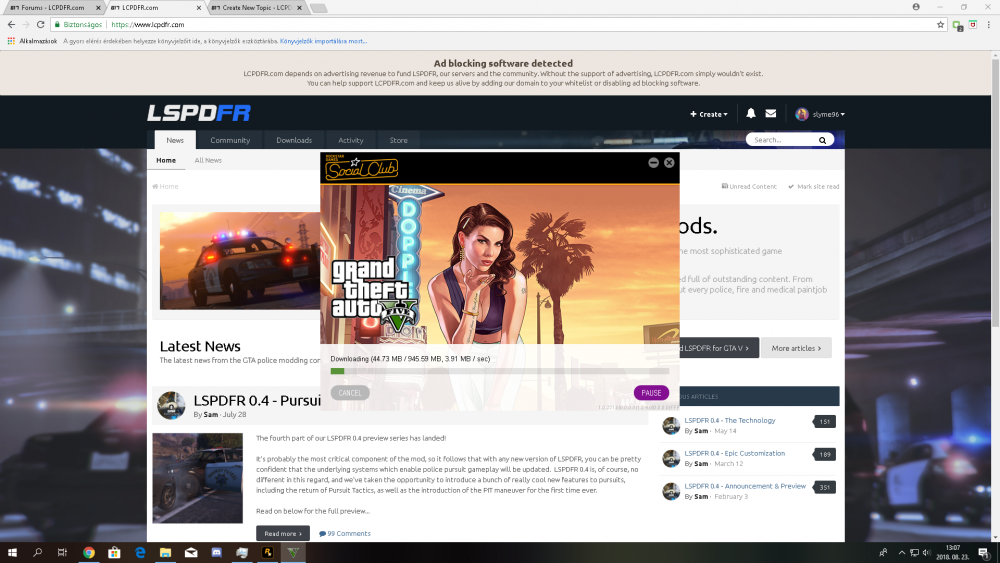This screenshot has width=1000, height=563.
Task: Click Mark site read link
Action: [813, 186]
